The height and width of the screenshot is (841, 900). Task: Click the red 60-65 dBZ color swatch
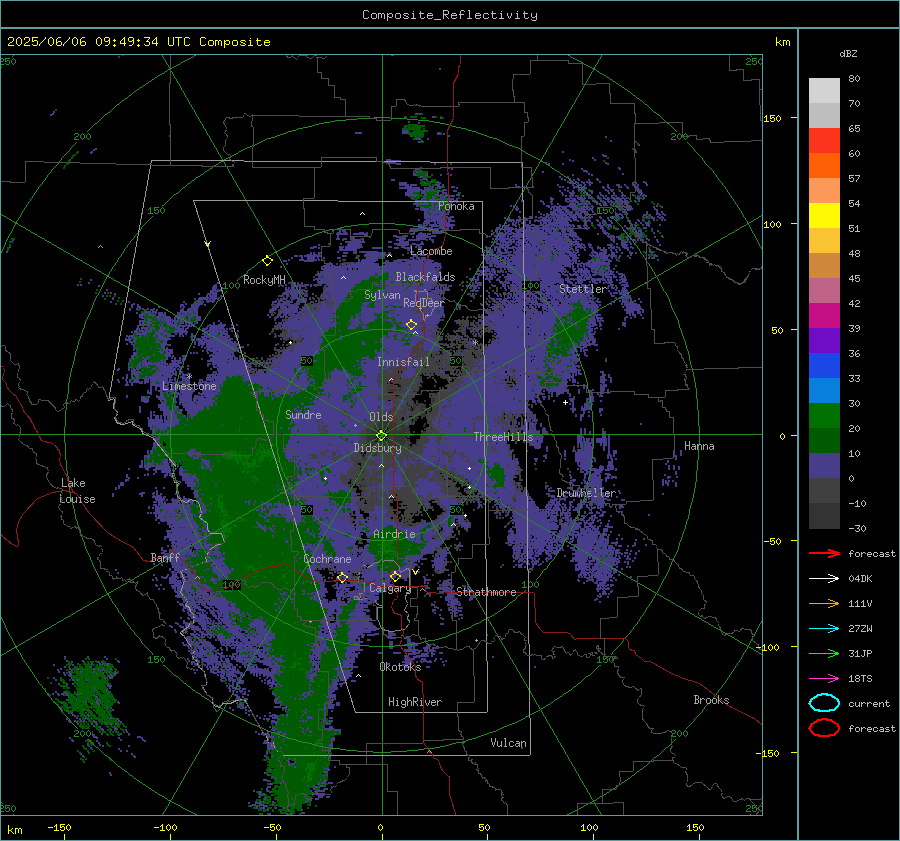coord(824,140)
